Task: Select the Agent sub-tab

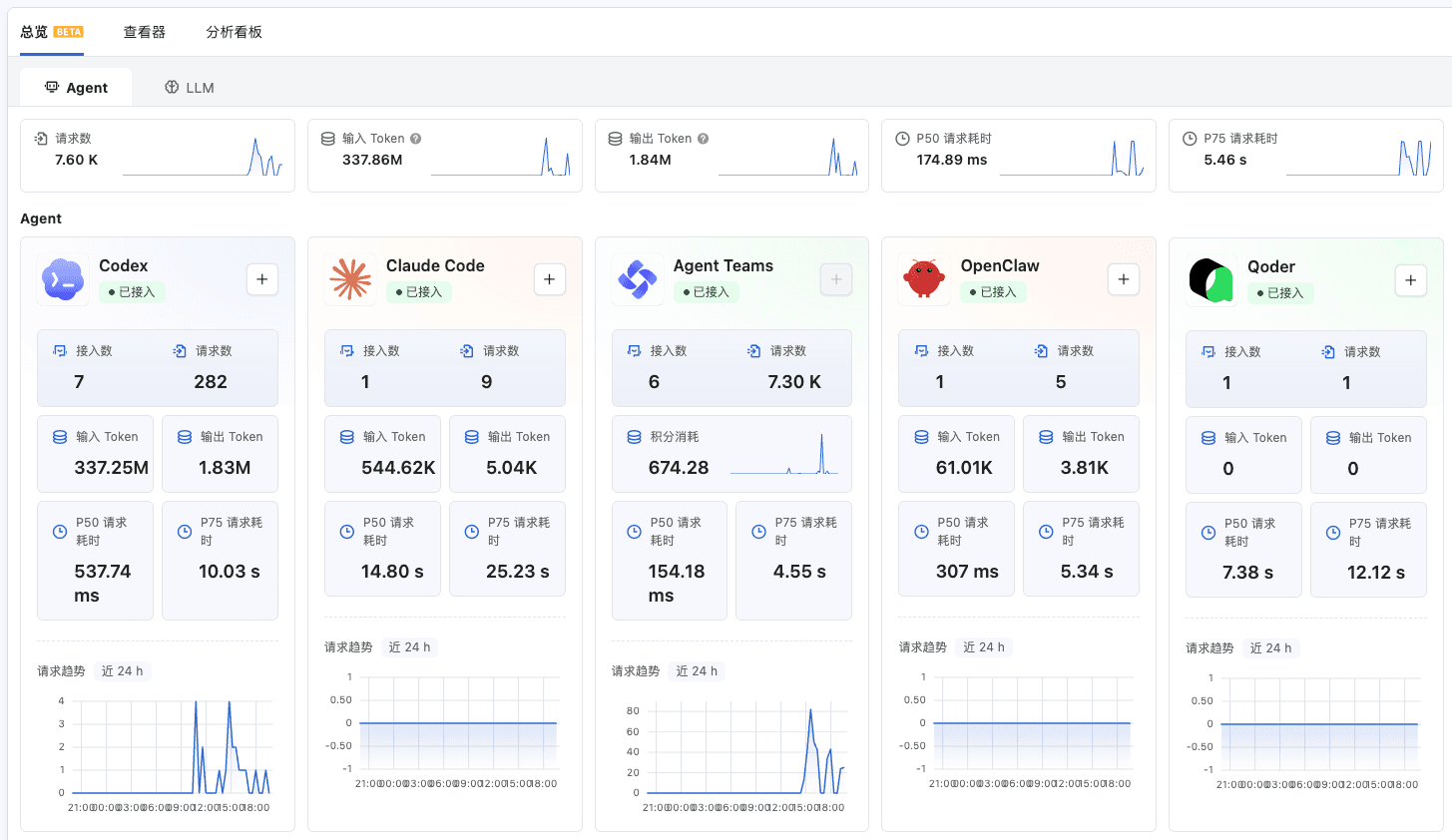Action: pos(76,88)
